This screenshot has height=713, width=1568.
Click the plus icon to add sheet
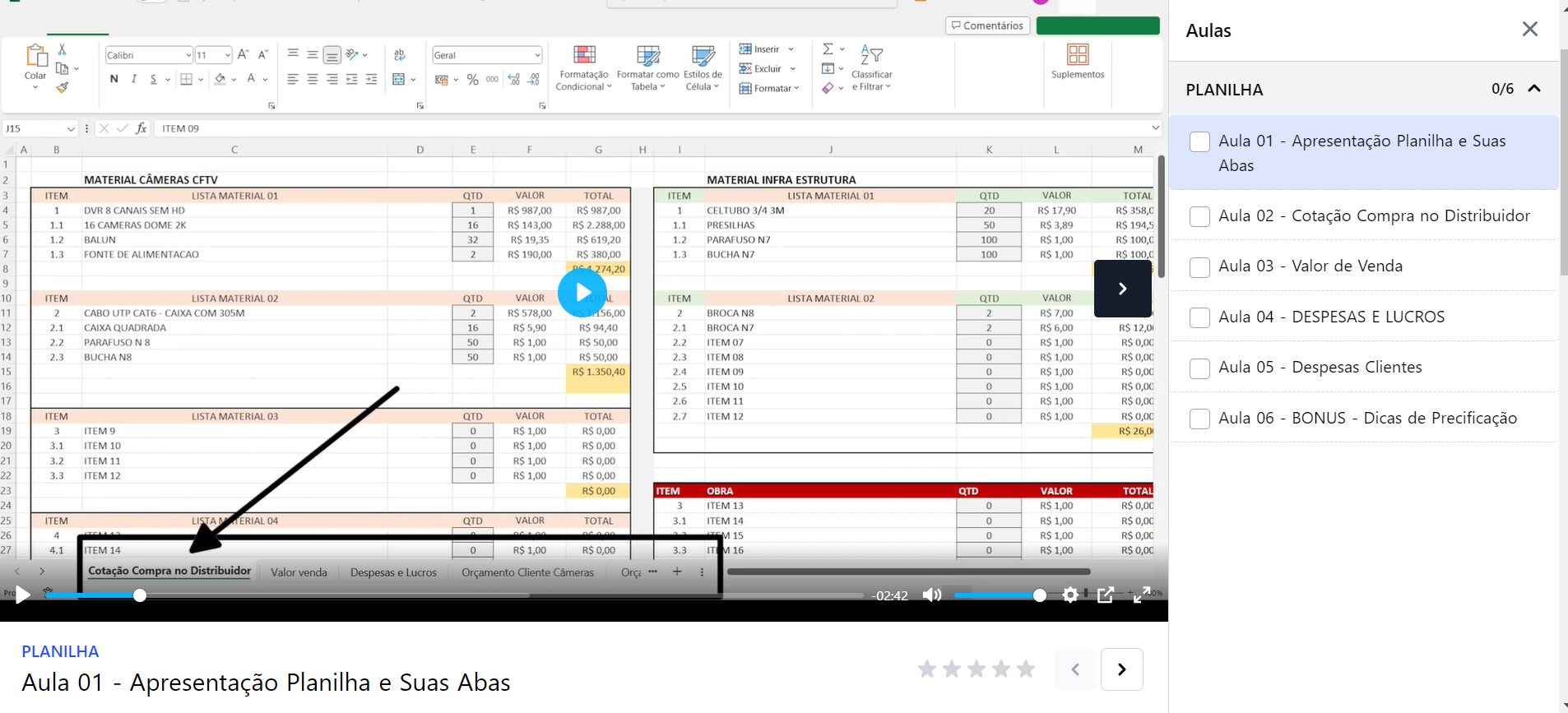[677, 572]
